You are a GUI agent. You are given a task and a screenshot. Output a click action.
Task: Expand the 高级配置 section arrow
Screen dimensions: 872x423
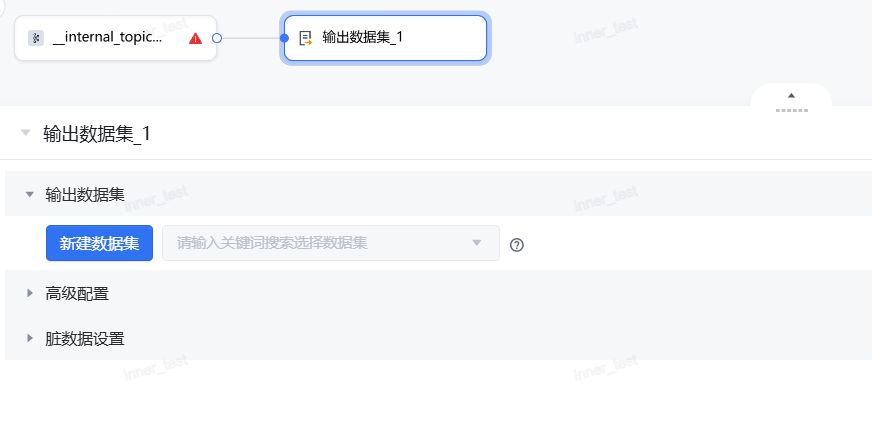click(30, 293)
